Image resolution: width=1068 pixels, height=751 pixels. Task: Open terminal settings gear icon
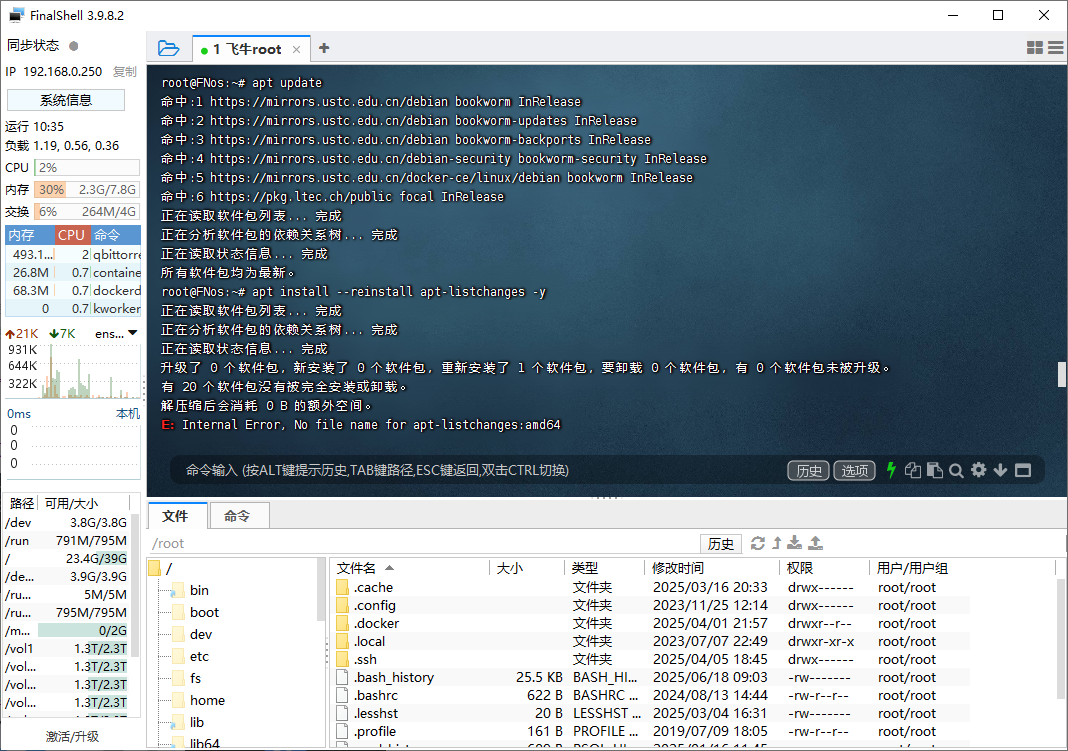point(979,470)
